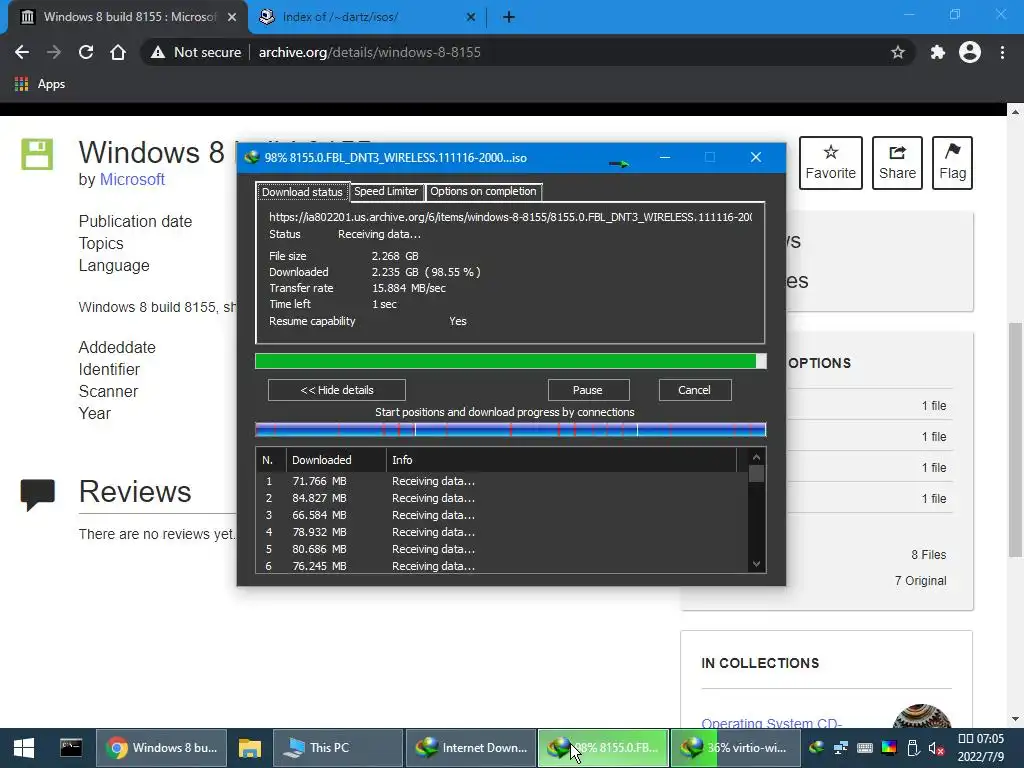Click the connections progress segment bar
This screenshot has height=768, width=1024.
click(x=510, y=429)
